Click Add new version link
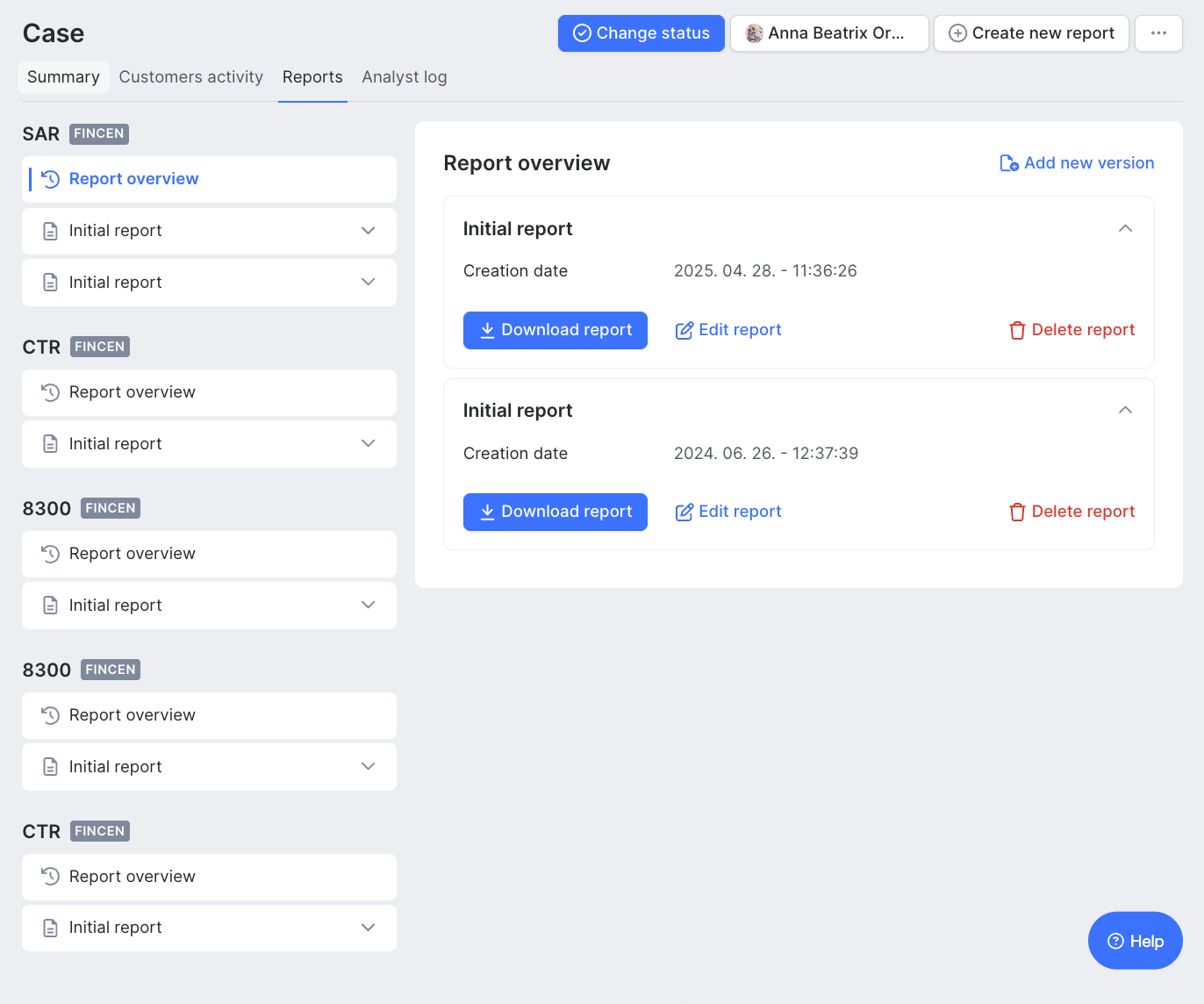This screenshot has width=1204, height=1004. 1077,163
